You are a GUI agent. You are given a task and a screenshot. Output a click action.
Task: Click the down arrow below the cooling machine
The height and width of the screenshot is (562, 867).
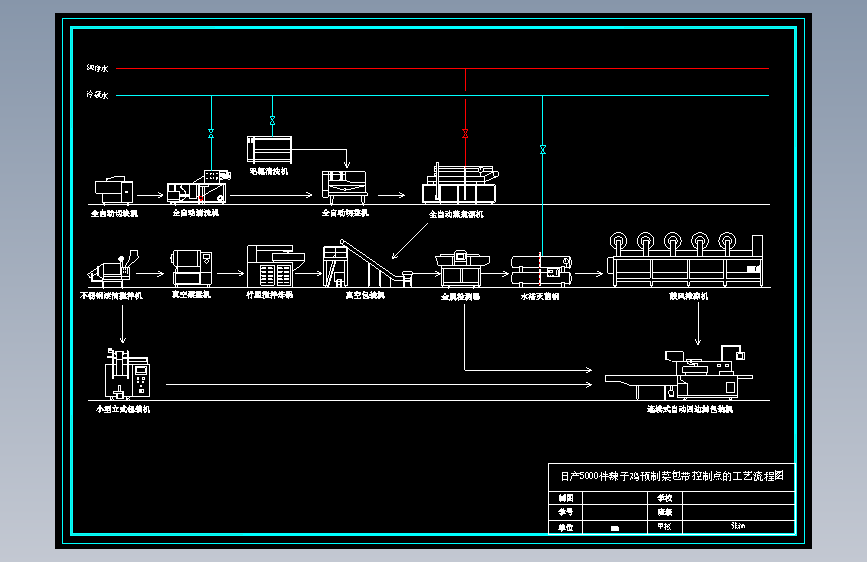click(x=698, y=324)
